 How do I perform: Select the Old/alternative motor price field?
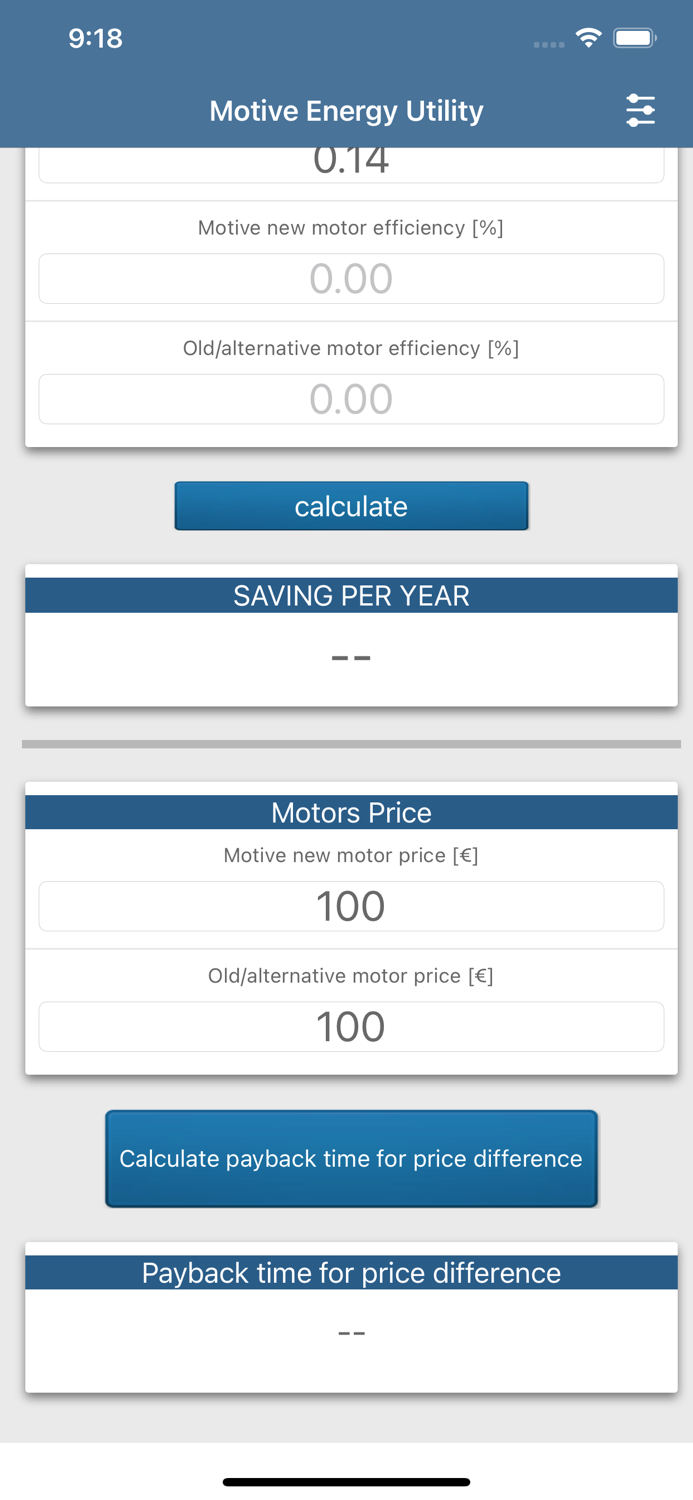coord(351,1025)
